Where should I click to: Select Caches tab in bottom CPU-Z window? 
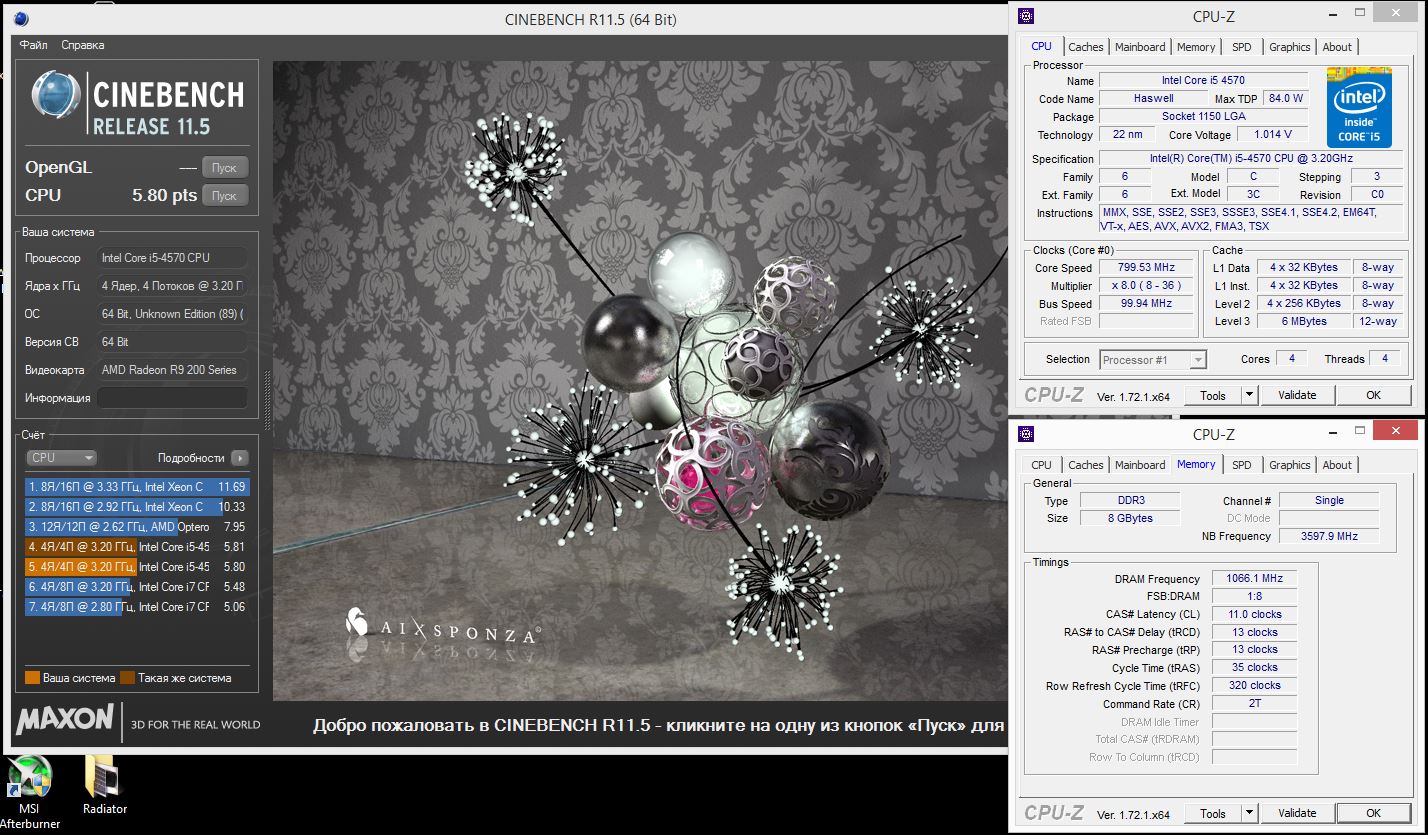click(x=1086, y=465)
